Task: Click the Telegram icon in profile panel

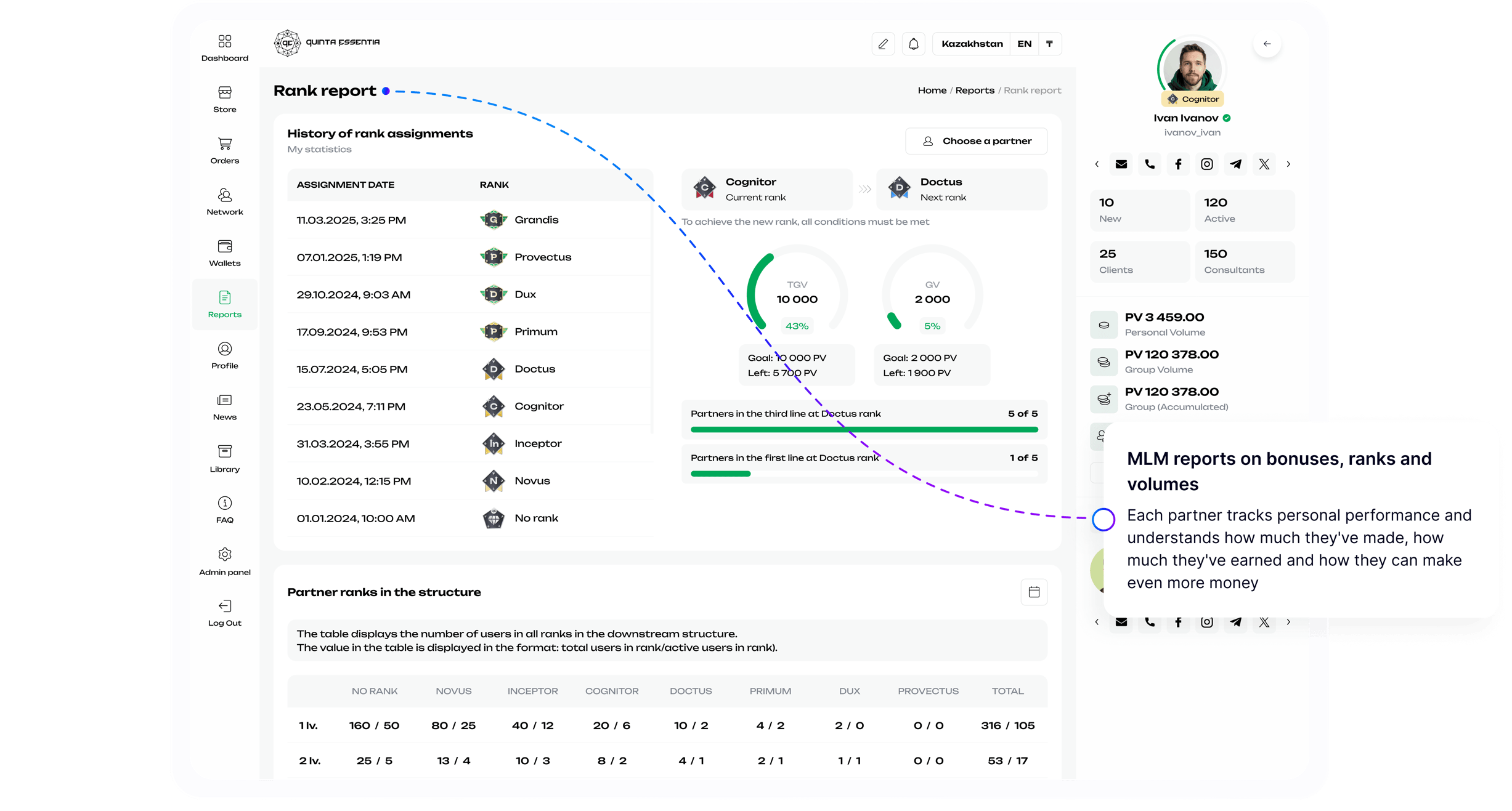Action: 1236,164
